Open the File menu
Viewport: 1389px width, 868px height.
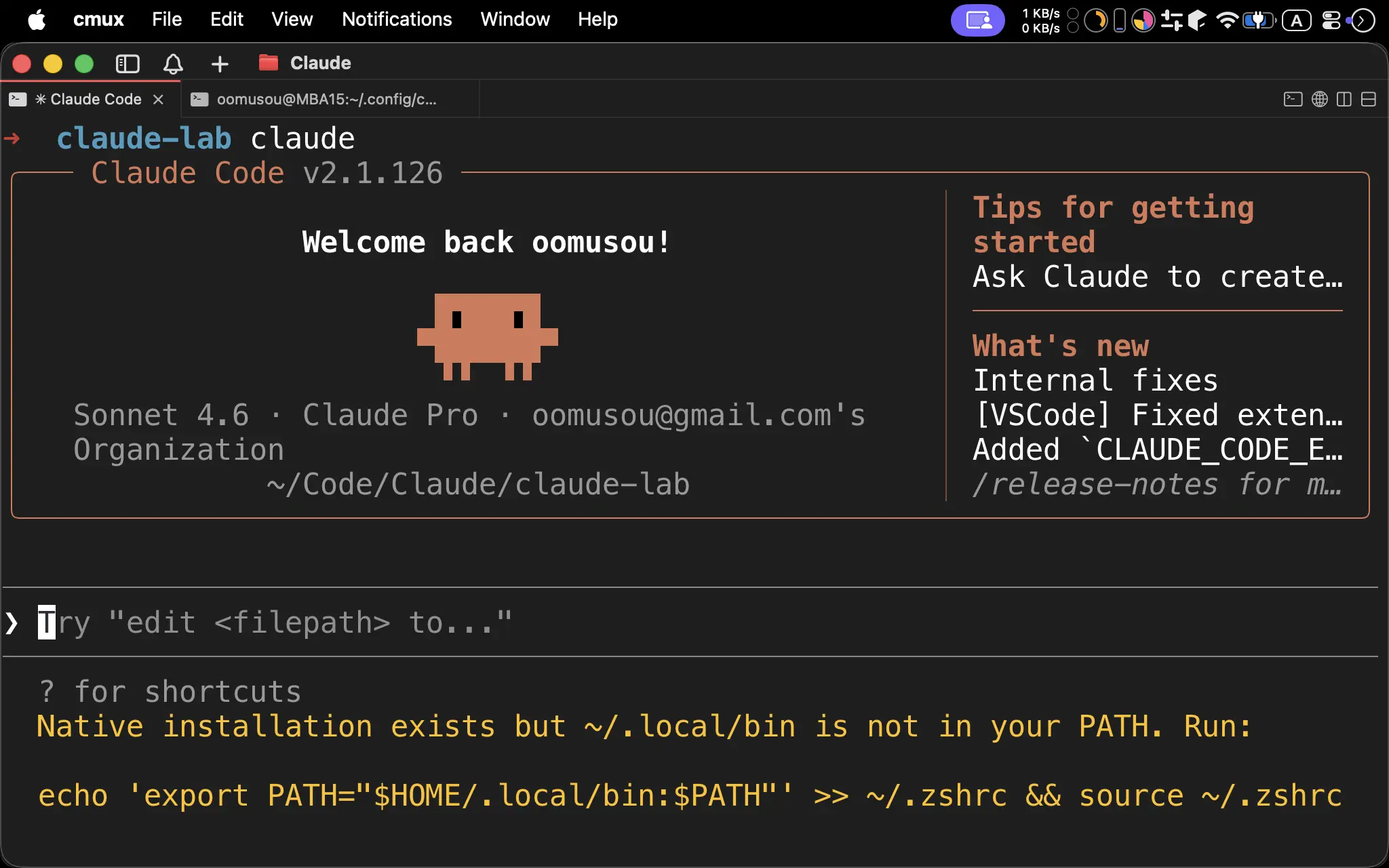point(167,19)
